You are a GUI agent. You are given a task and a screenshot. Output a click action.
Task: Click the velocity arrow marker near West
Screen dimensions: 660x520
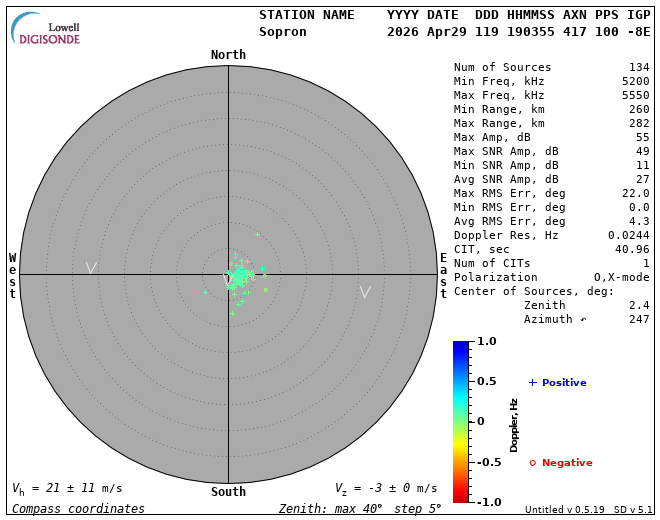(91, 267)
